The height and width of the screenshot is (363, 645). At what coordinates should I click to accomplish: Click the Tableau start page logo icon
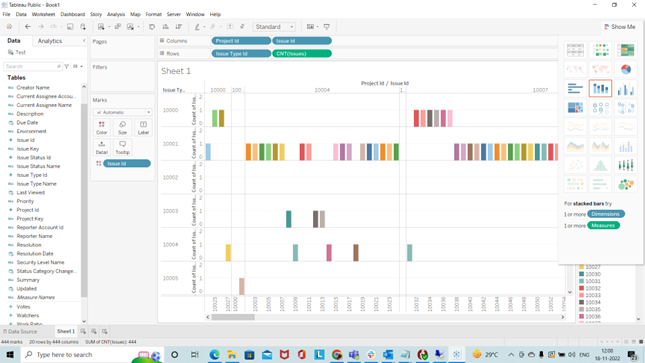[x=9, y=27]
